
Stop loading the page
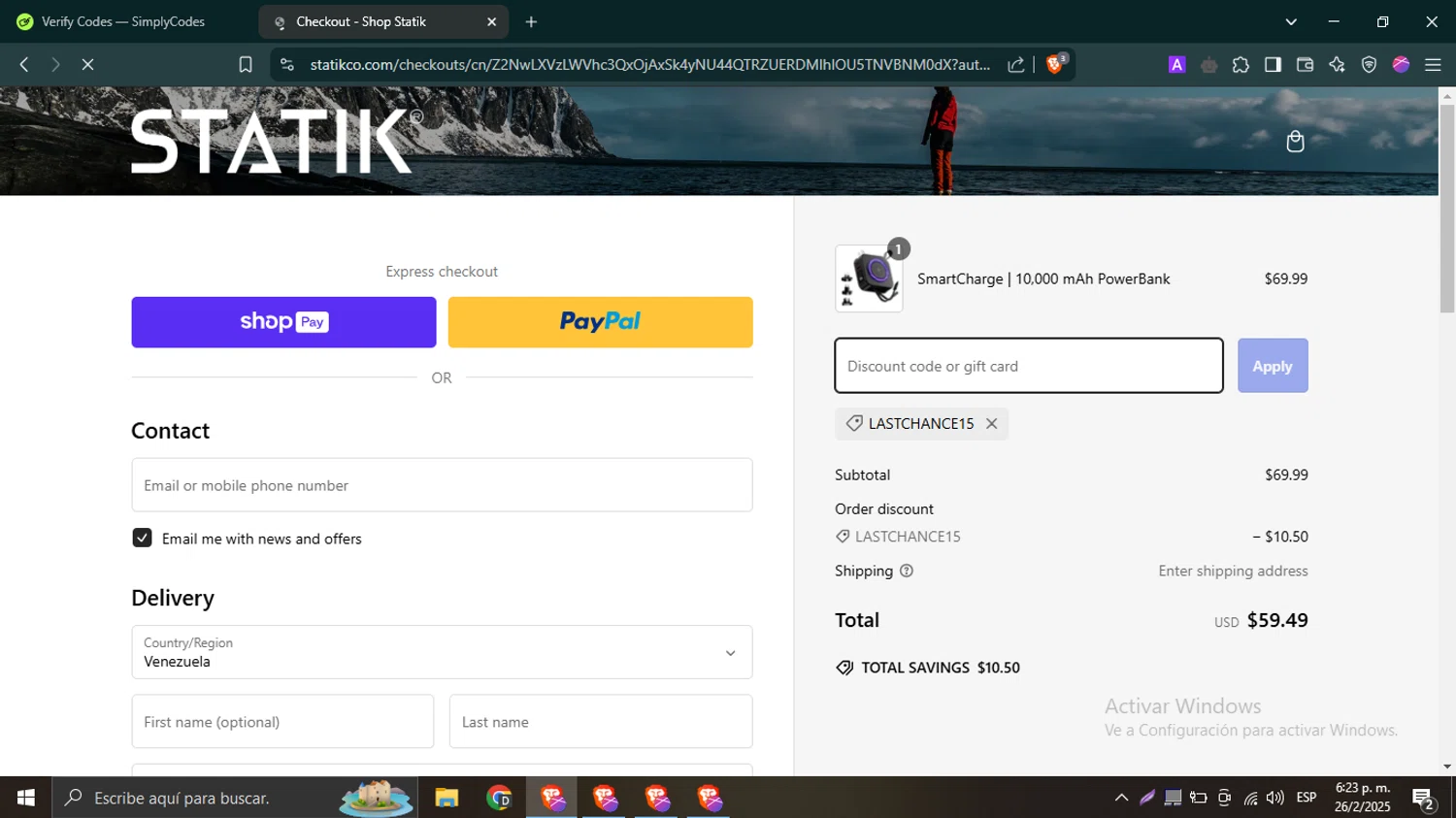click(87, 64)
